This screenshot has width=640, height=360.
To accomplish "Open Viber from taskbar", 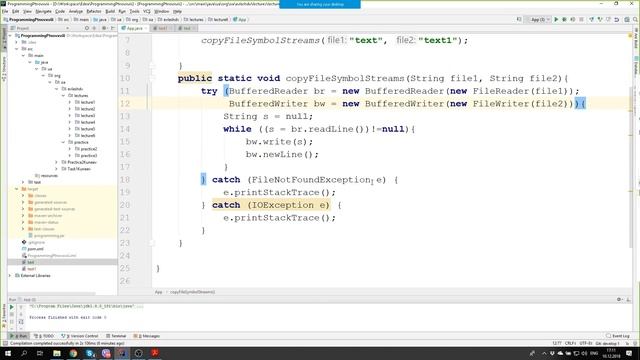I will [106, 353].
